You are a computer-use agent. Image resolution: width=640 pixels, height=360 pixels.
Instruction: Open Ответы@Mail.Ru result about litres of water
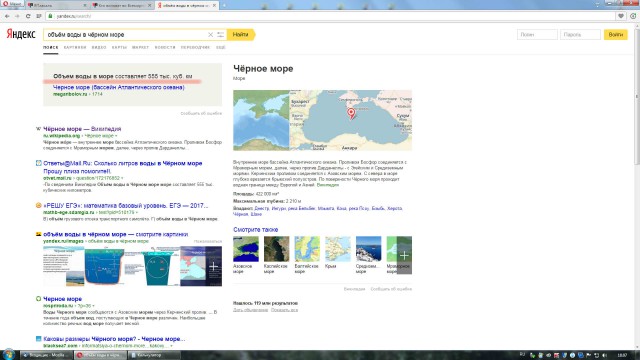(x=123, y=167)
